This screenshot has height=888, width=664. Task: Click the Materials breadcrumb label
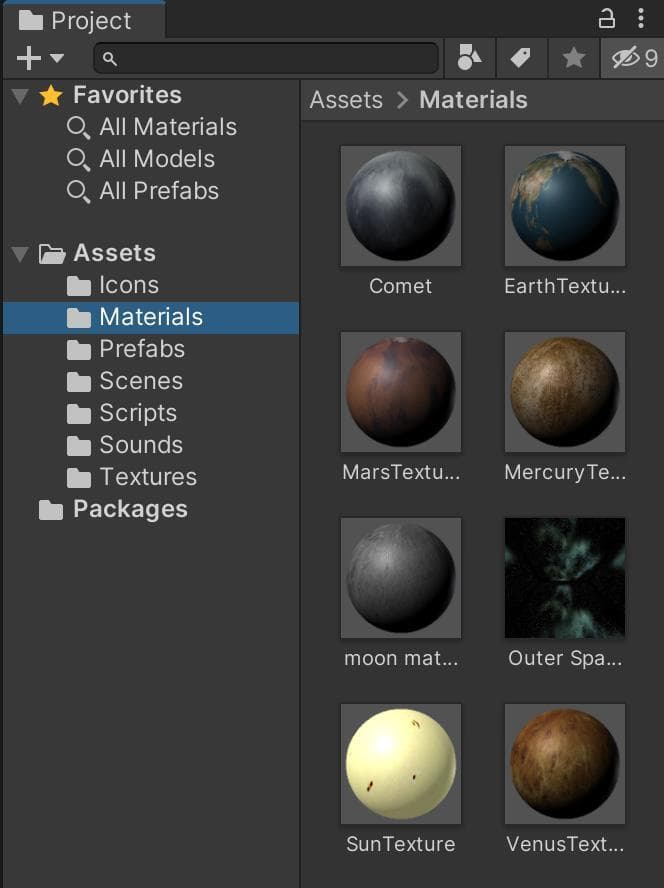(x=473, y=100)
